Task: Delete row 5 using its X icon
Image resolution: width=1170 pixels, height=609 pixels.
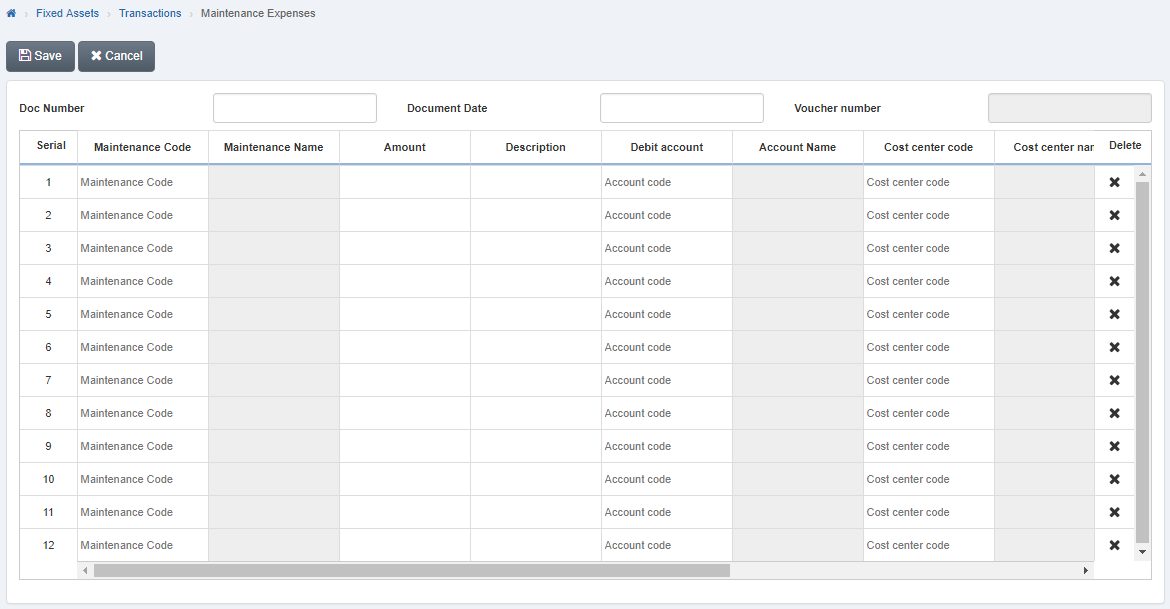Action: coord(1114,314)
